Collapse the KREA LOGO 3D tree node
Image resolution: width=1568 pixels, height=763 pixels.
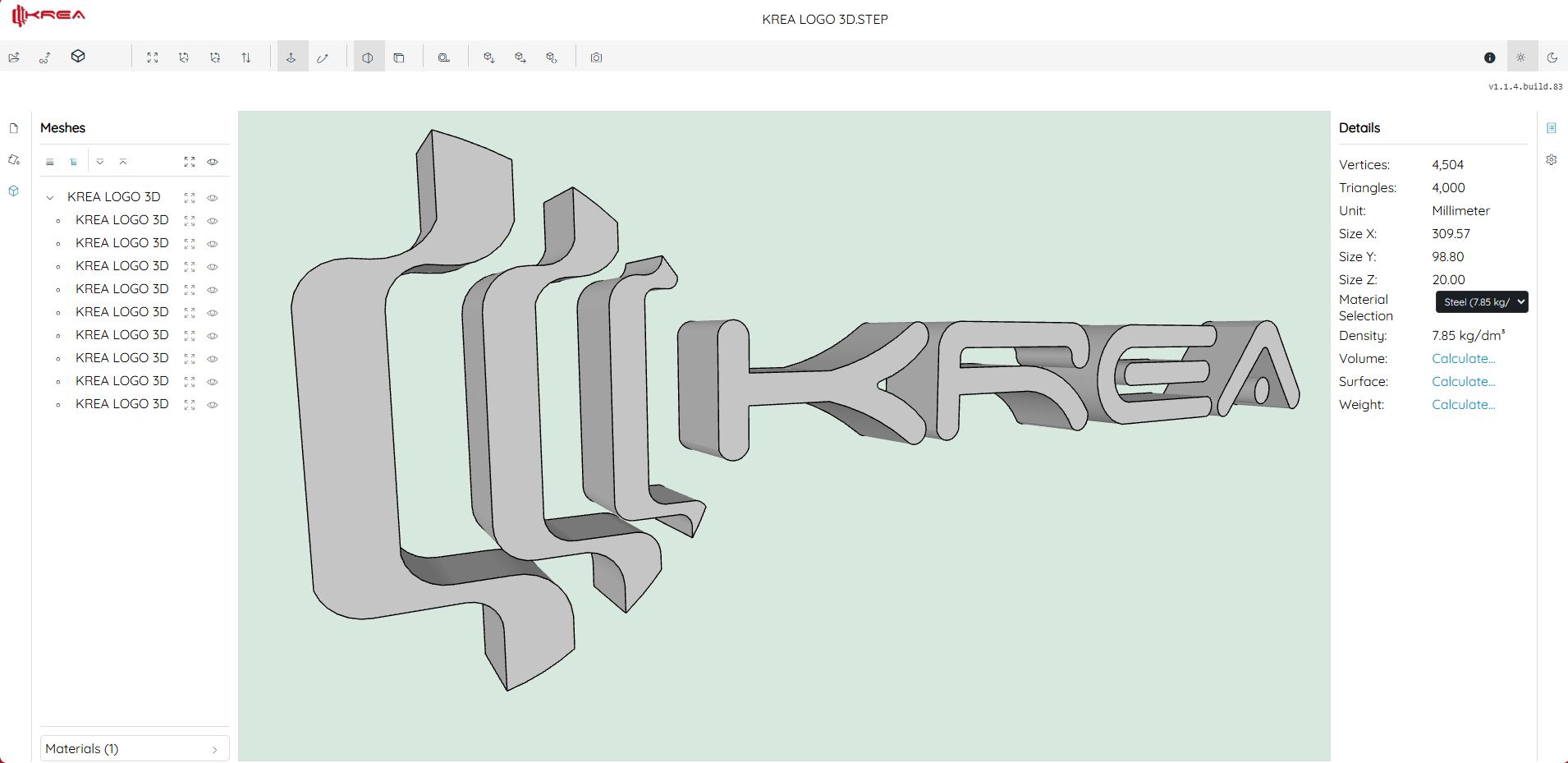(x=50, y=197)
